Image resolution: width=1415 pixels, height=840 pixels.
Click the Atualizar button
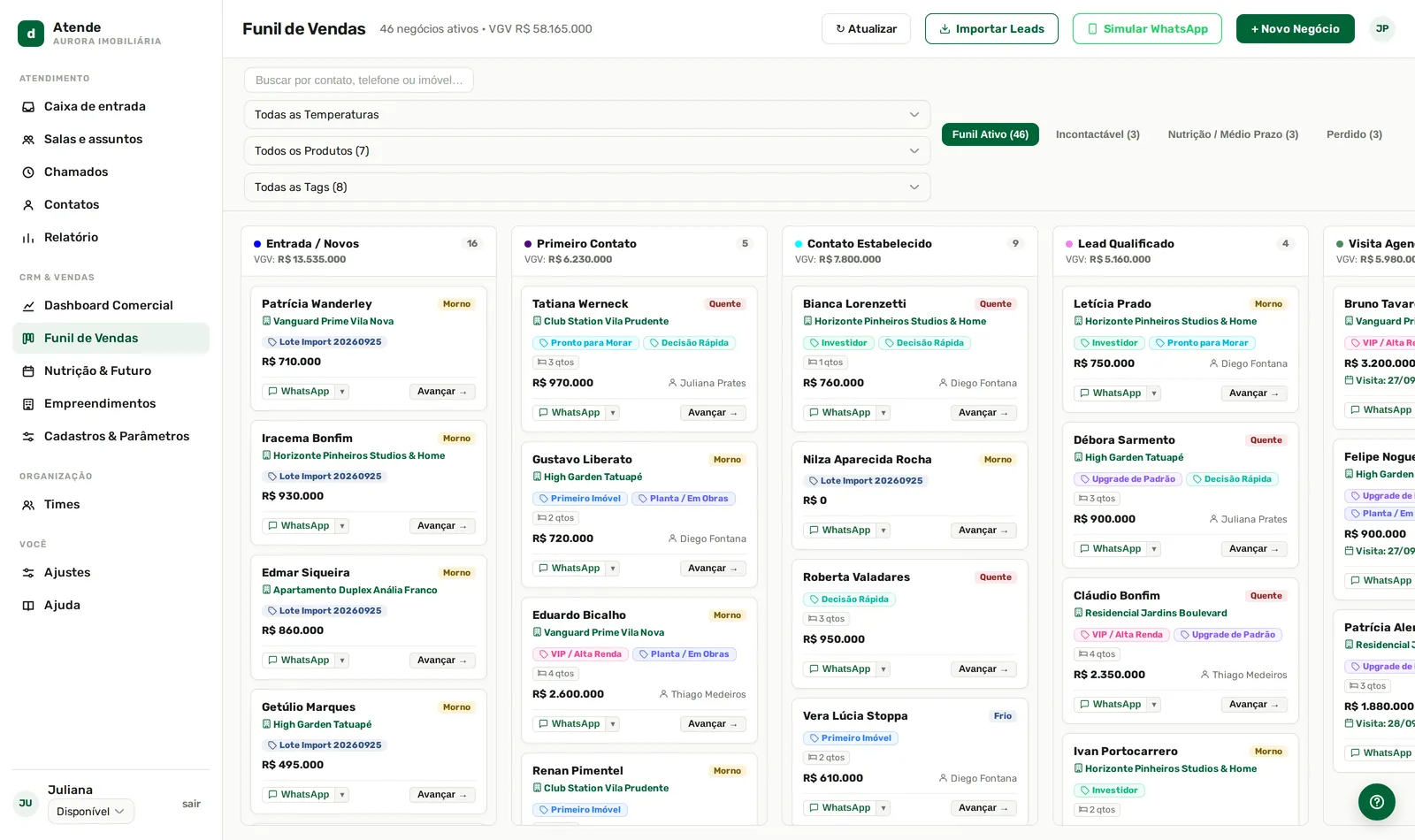pos(866,29)
